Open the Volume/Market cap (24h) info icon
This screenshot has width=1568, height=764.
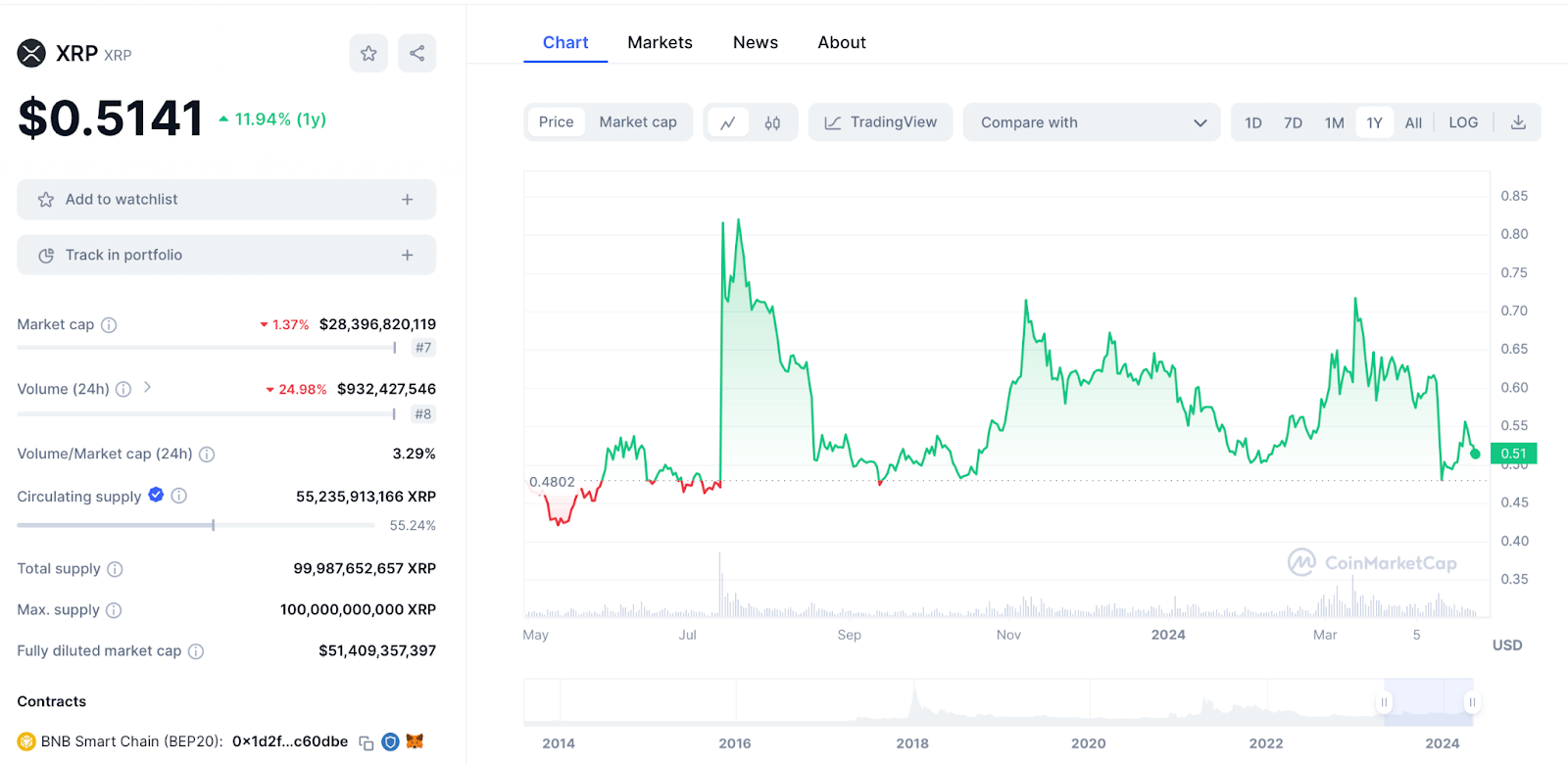pos(207,454)
